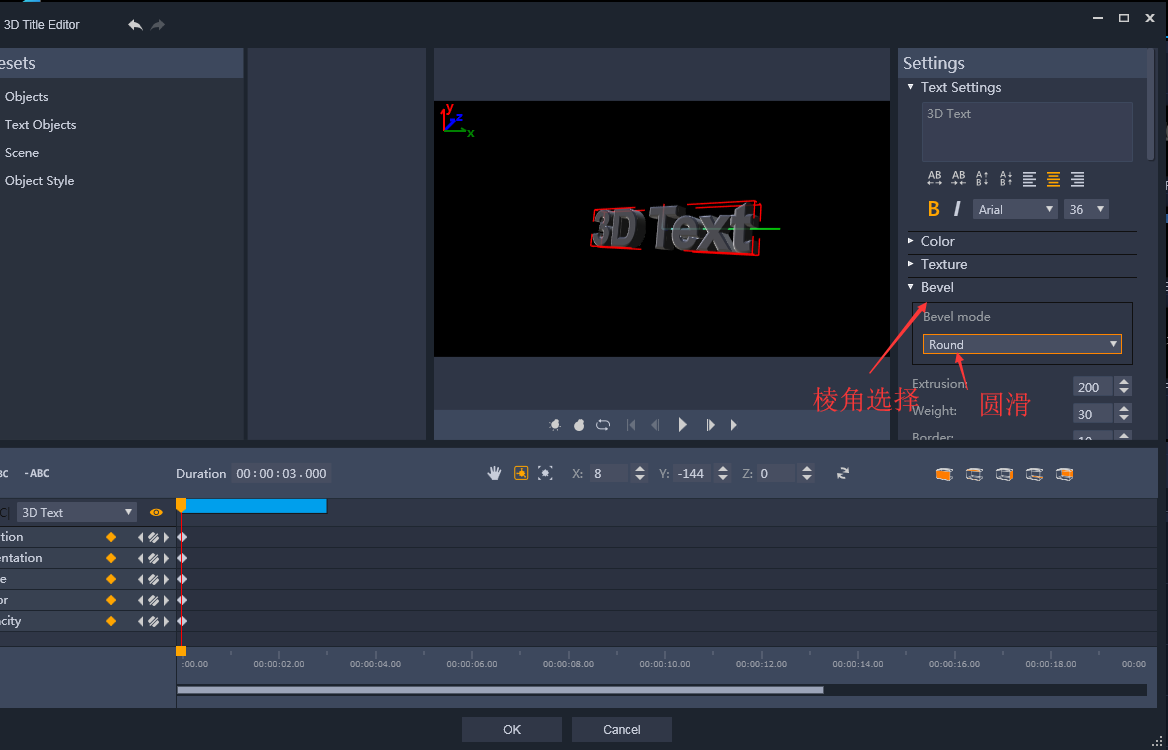Center-align the 3D text
This screenshot has height=750, width=1168.
tap(1053, 179)
